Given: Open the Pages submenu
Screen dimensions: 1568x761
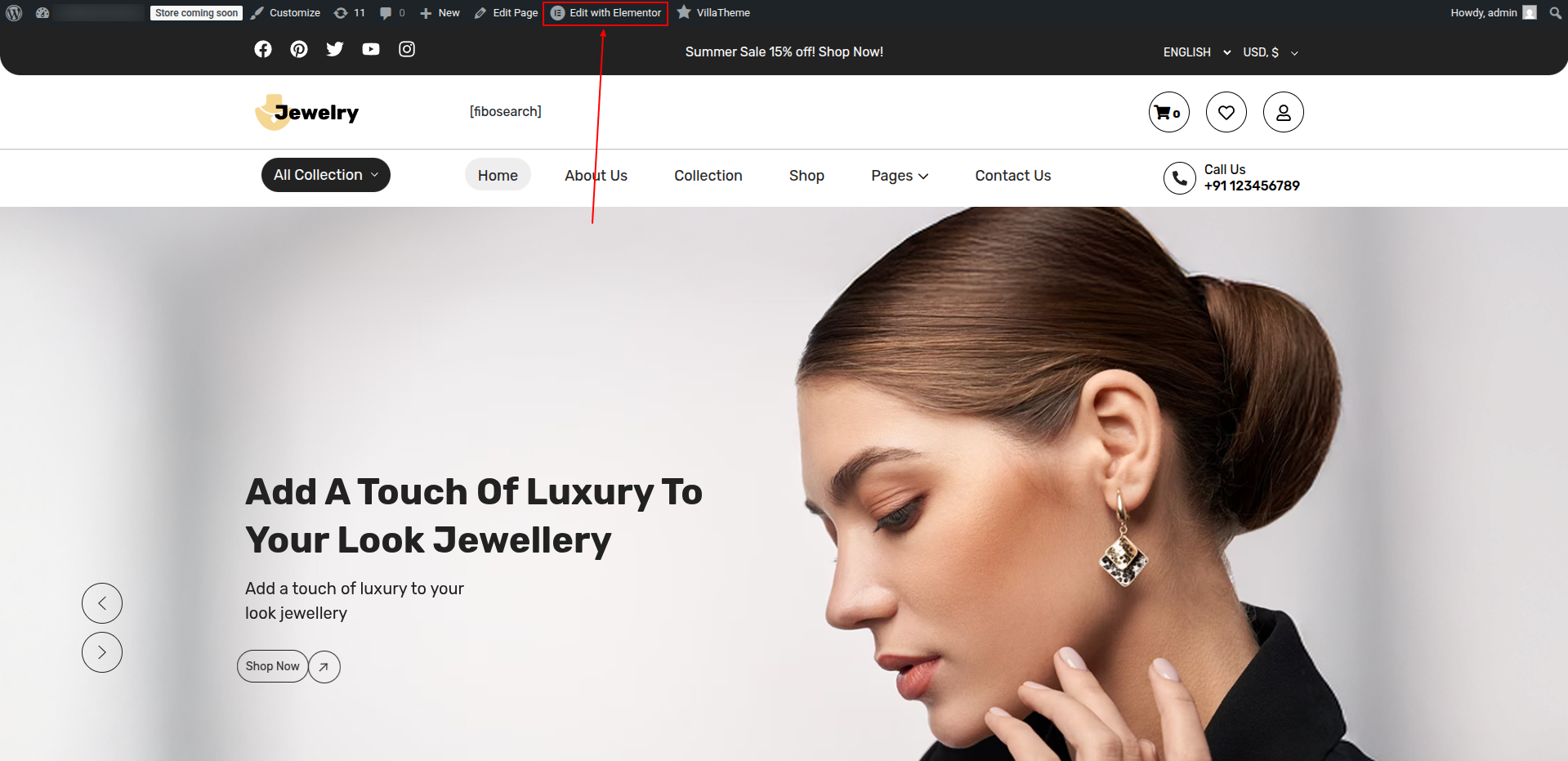Looking at the screenshot, I should point(899,176).
